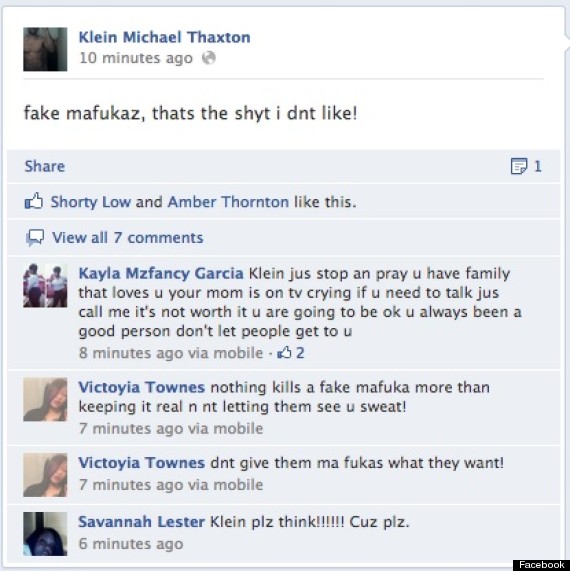This screenshot has height=571, width=570.
Task: Open Savannah Lester name link
Action: tap(142, 522)
